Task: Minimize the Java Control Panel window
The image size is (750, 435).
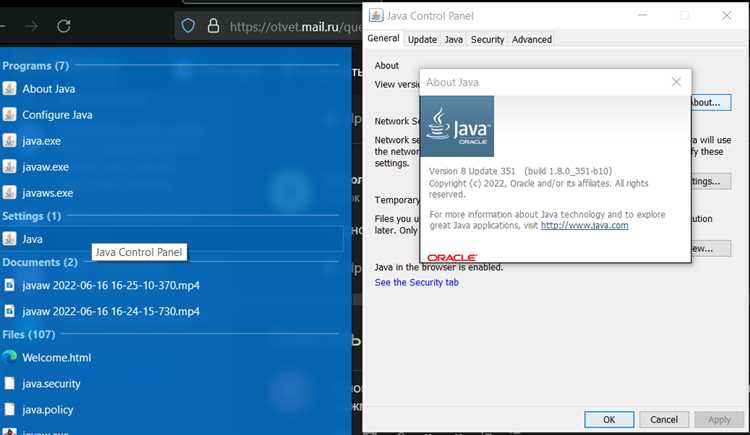Action: pos(642,15)
